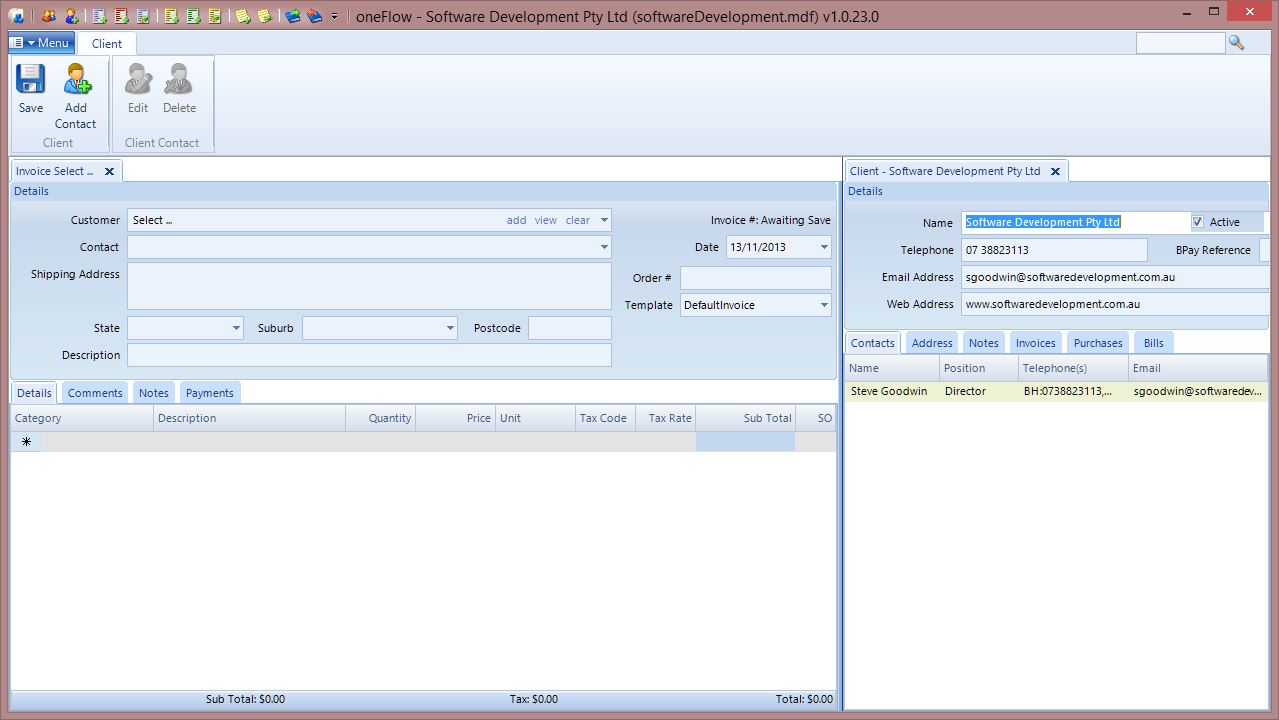1279x720 pixels.
Task: Click the blue book with green arrow icon
Action: (293, 16)
